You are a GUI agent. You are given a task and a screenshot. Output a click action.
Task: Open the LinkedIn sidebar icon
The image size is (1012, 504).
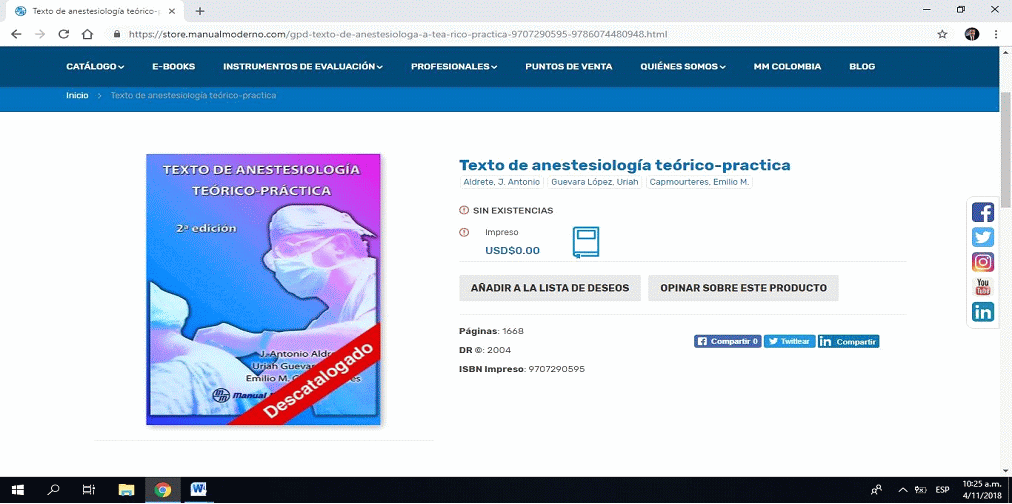[983, 312]
